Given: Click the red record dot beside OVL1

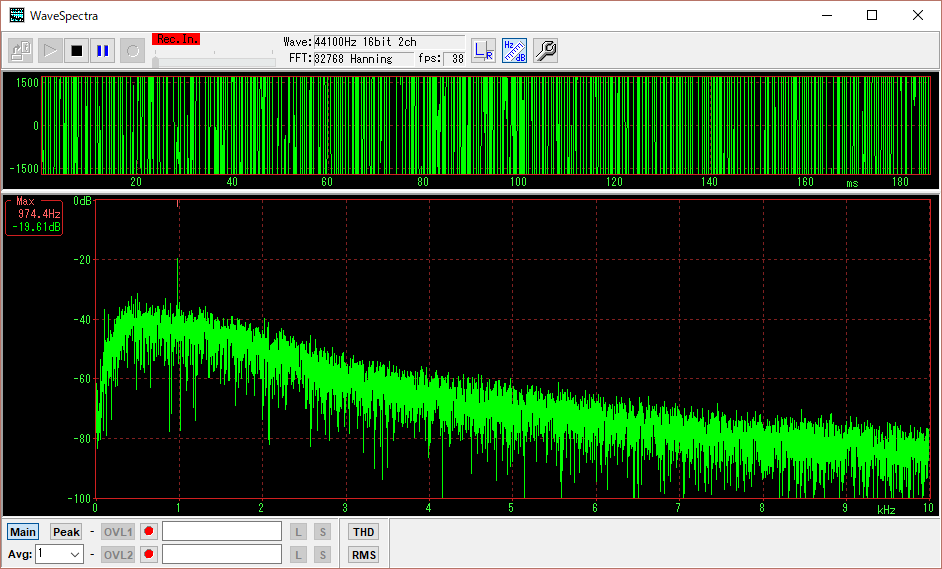Looking at the screenshot, I should coord(149,532).
